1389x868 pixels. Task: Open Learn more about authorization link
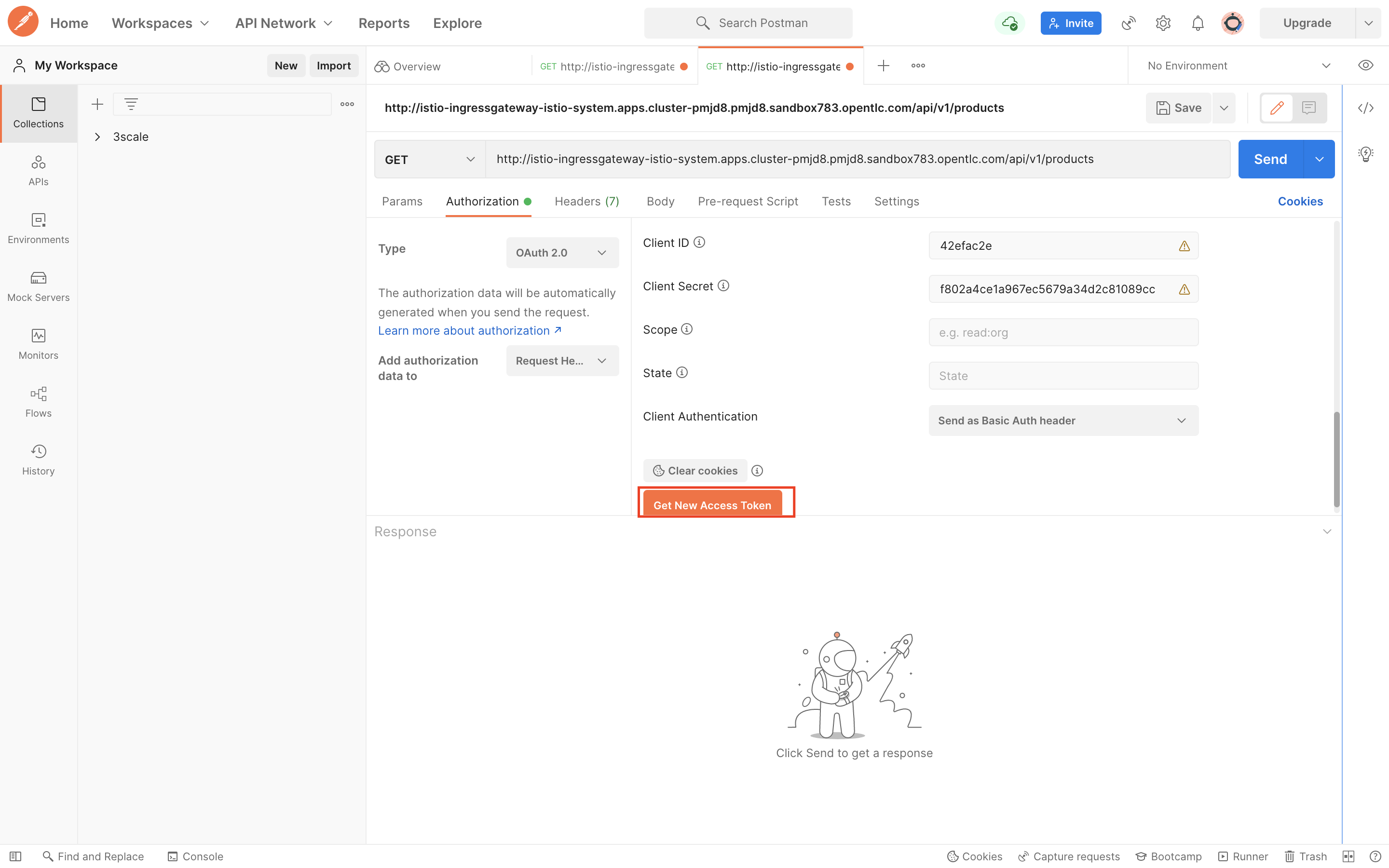(469, 331)
